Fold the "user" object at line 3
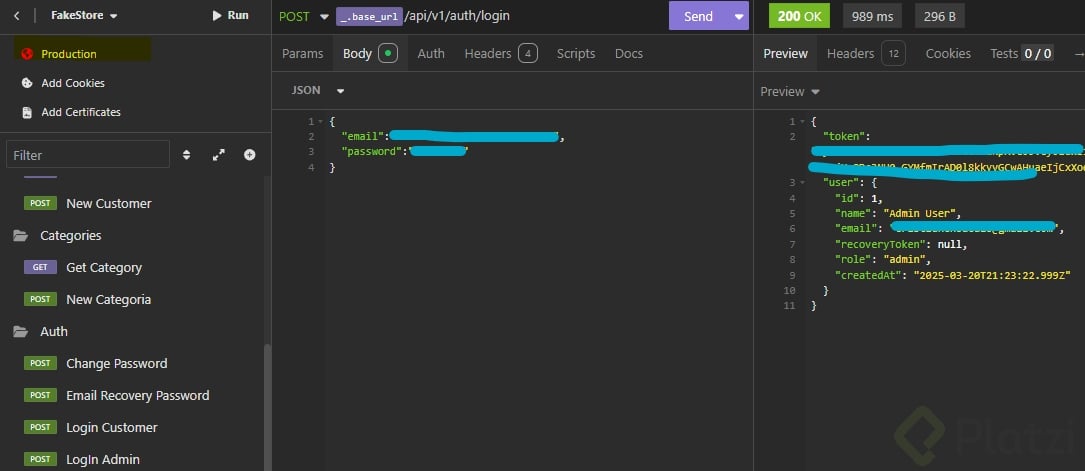This screenshot has height=471, width=1085. click(x=802, y=183)
